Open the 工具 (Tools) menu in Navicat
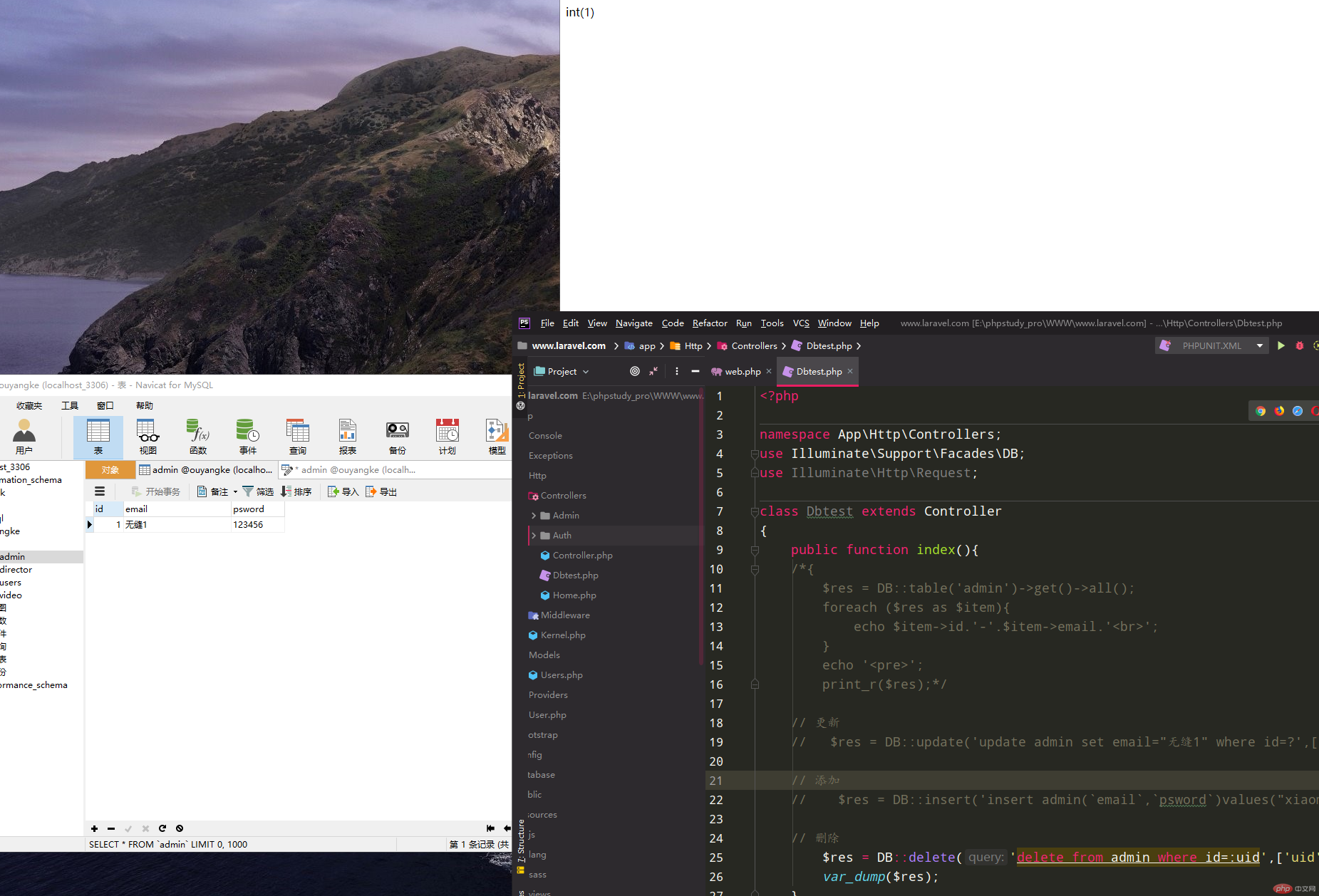The image size is (1319, 896). click(70, 405)
